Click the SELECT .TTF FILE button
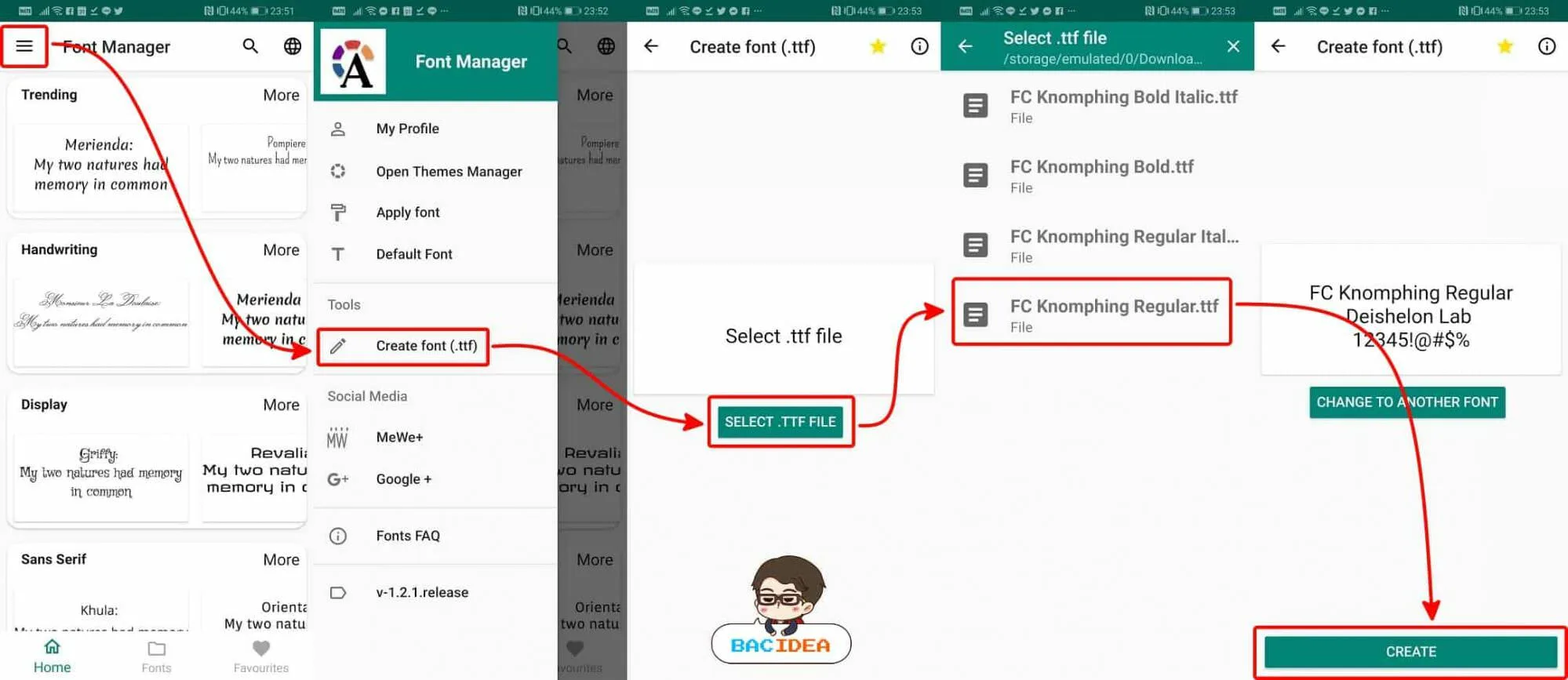The image size is (1568, 680). point(780,422)
